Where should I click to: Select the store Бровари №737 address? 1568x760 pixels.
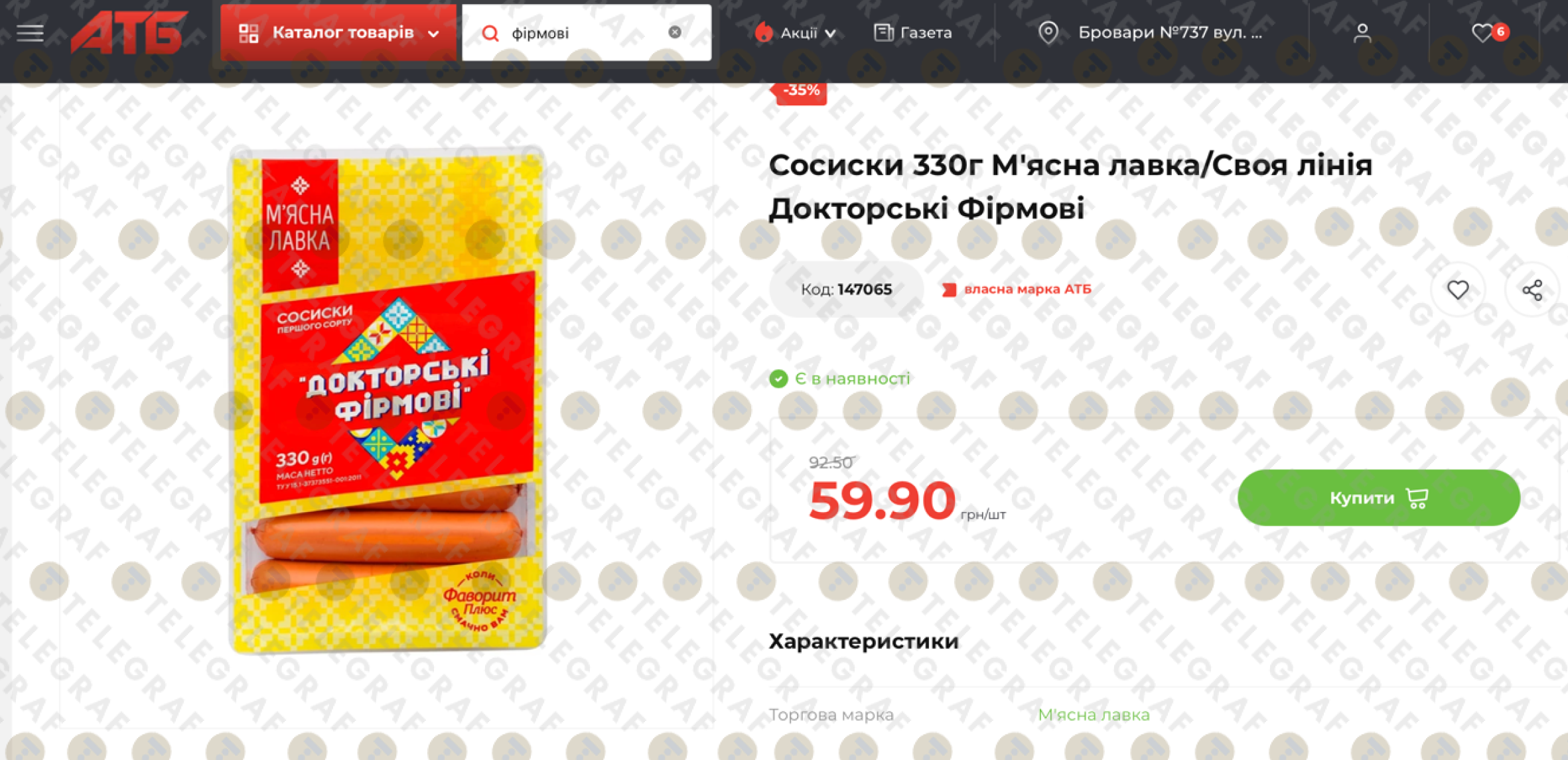click(x=1170, y=32)
